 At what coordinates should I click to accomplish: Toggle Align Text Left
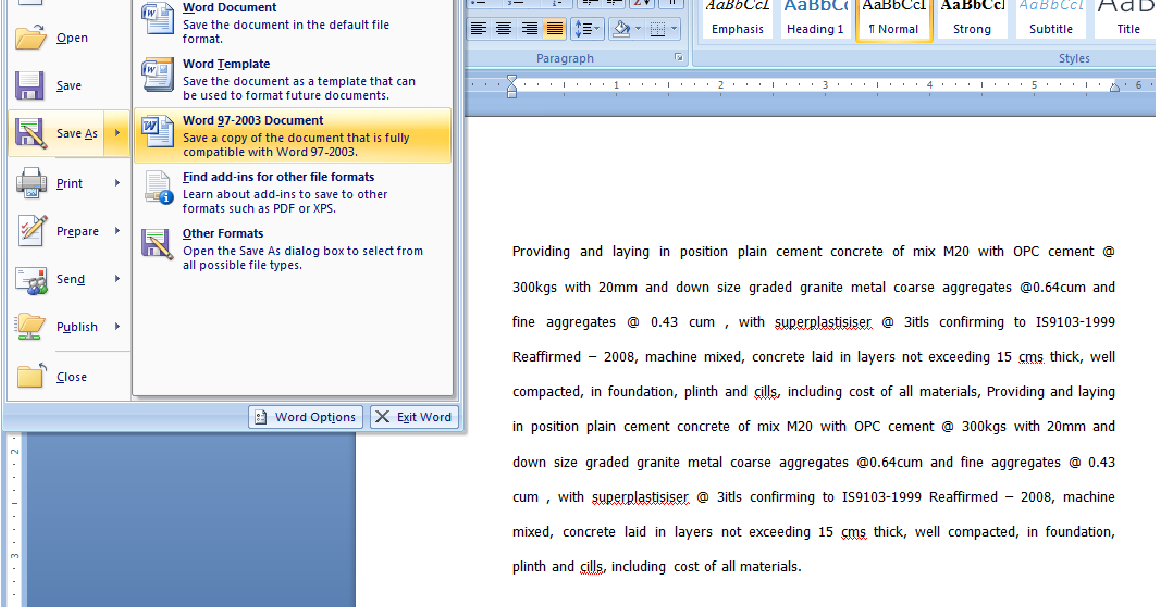(478, 29)
